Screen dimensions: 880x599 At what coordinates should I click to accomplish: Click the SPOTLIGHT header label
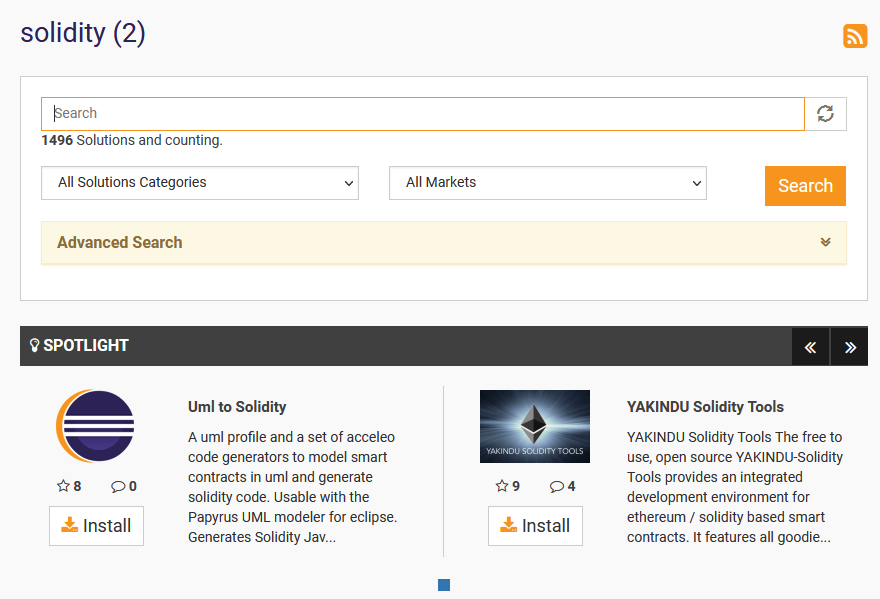[86, 345]
